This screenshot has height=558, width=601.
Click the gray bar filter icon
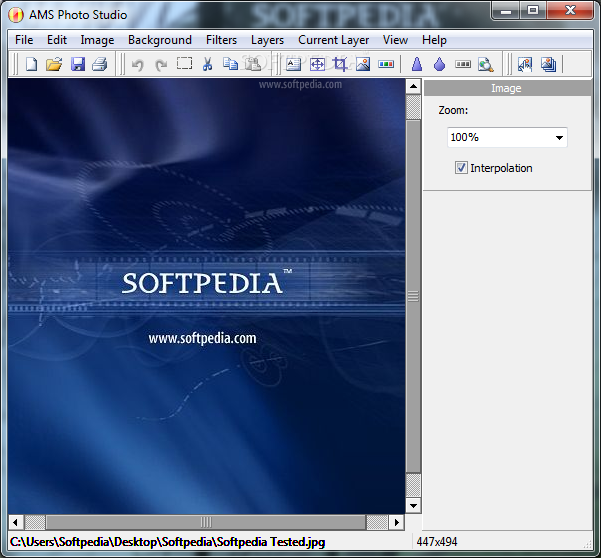463,64
